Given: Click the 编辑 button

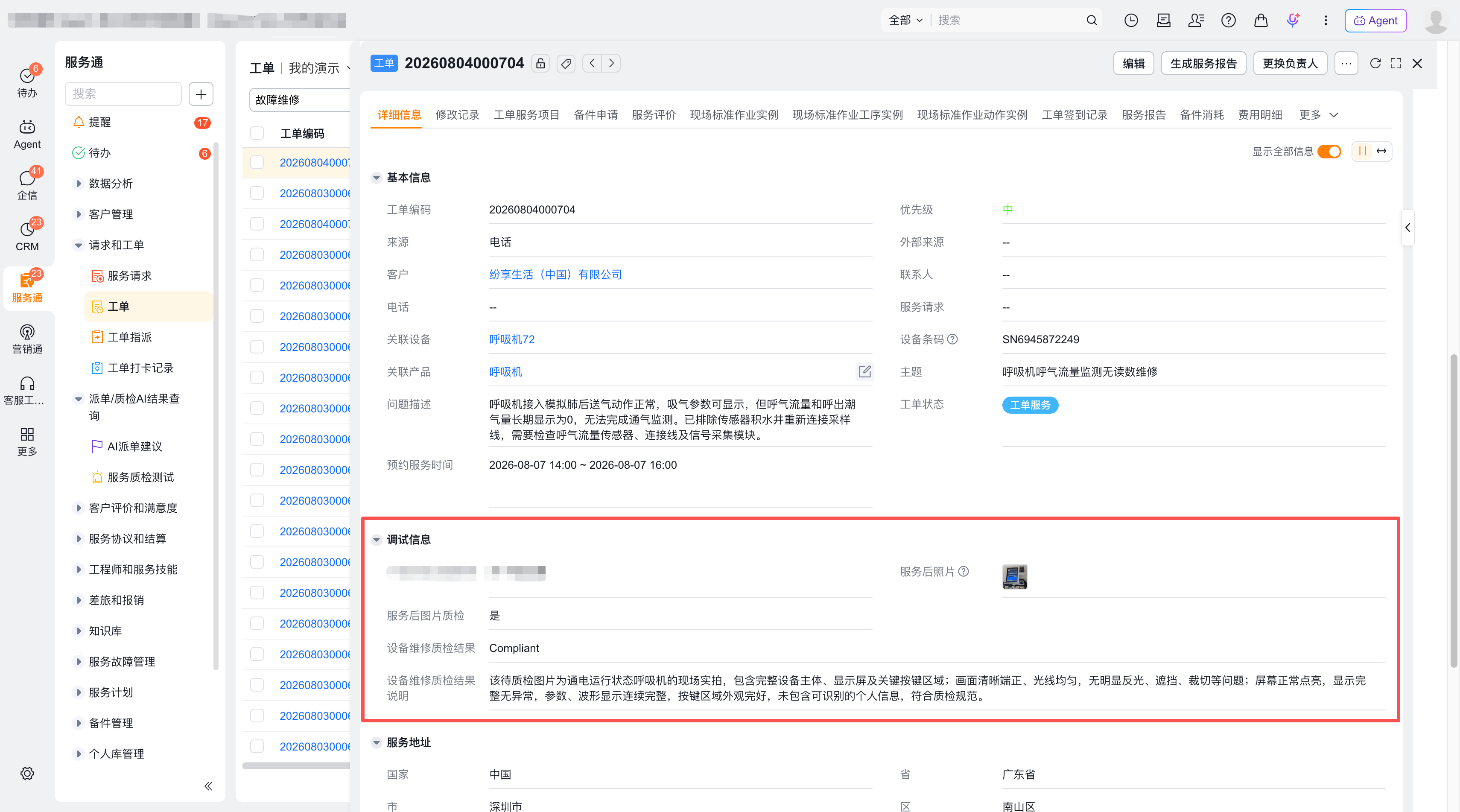Looking at the screenshot, I should [x=1133, y=64].
